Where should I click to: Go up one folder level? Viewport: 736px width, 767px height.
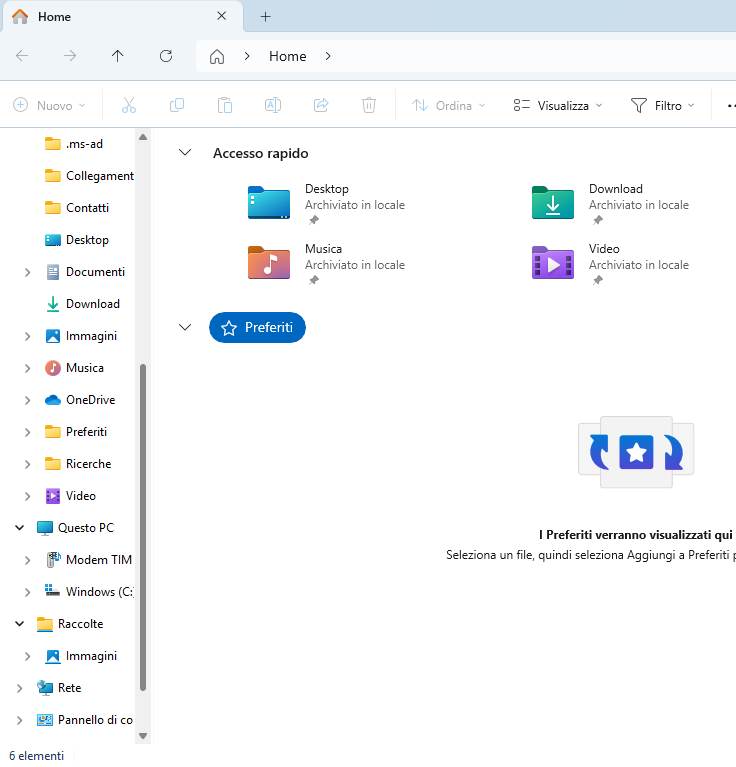[117, 56]
